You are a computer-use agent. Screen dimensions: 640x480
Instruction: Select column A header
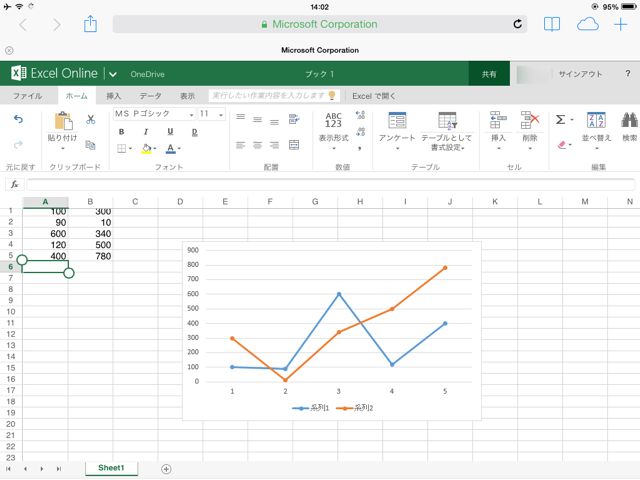tap(45, 202)
